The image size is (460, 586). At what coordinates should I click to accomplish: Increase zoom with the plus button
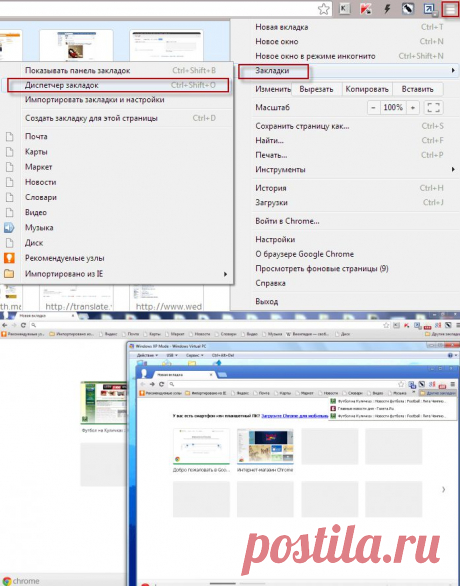[413, 108]
